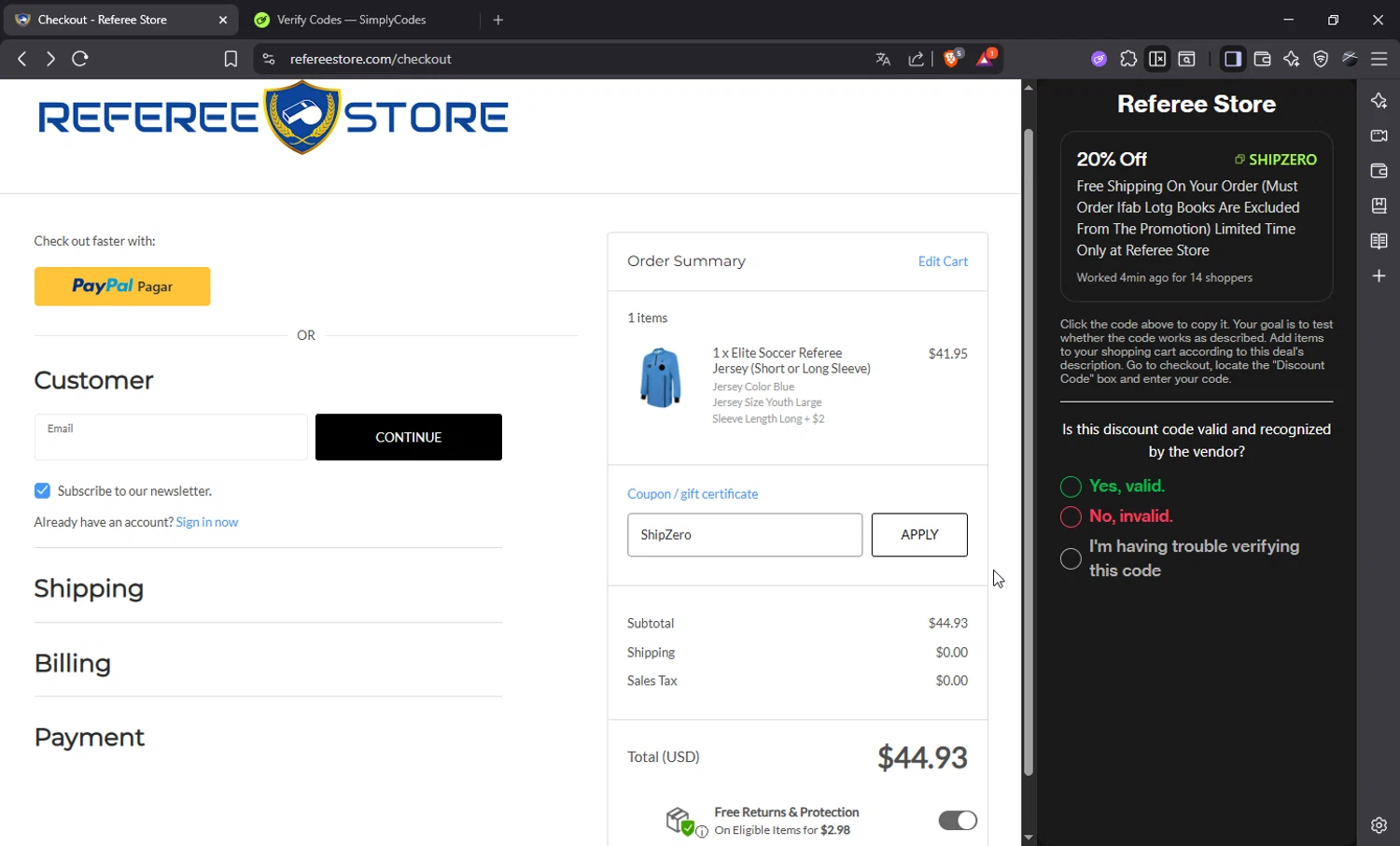This screenshot has height=846, width=1400.
Task: Share this page icon
Action: point(917,59)
